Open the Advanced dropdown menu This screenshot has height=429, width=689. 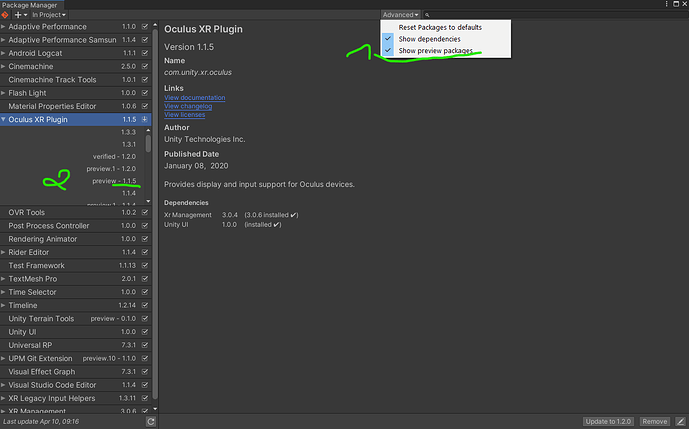tap(400, 15)
